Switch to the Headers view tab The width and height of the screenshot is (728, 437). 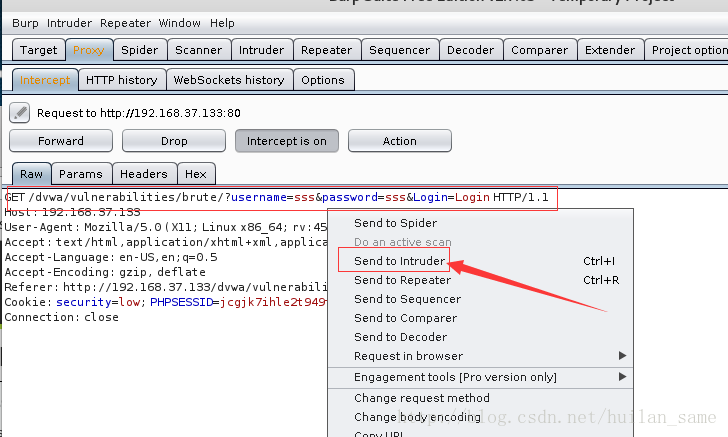[x=144, y=174]
